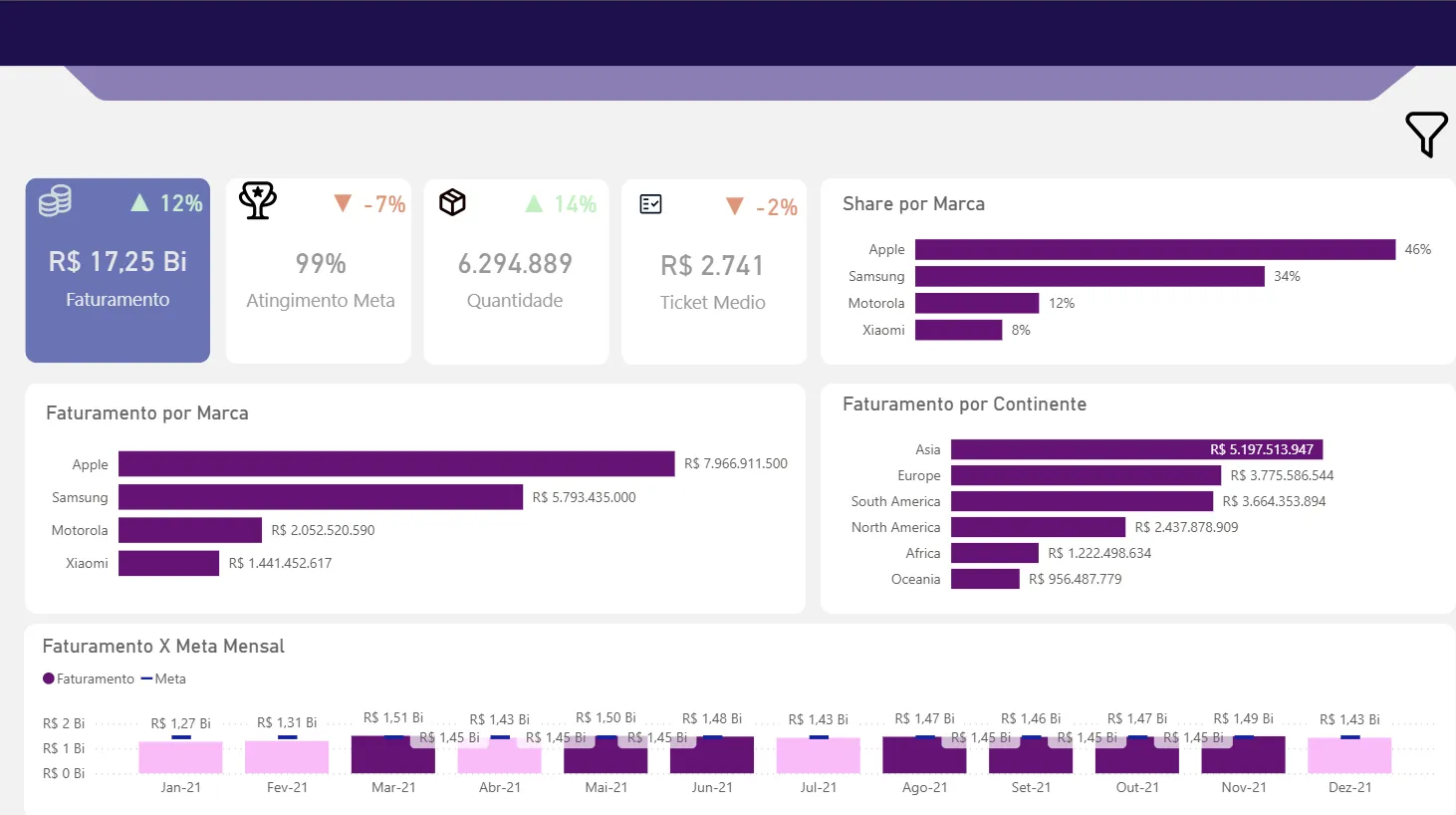Select the Africa continent bar
The height and width of the screenshot is (815, 1456).
tap(995, 553)
